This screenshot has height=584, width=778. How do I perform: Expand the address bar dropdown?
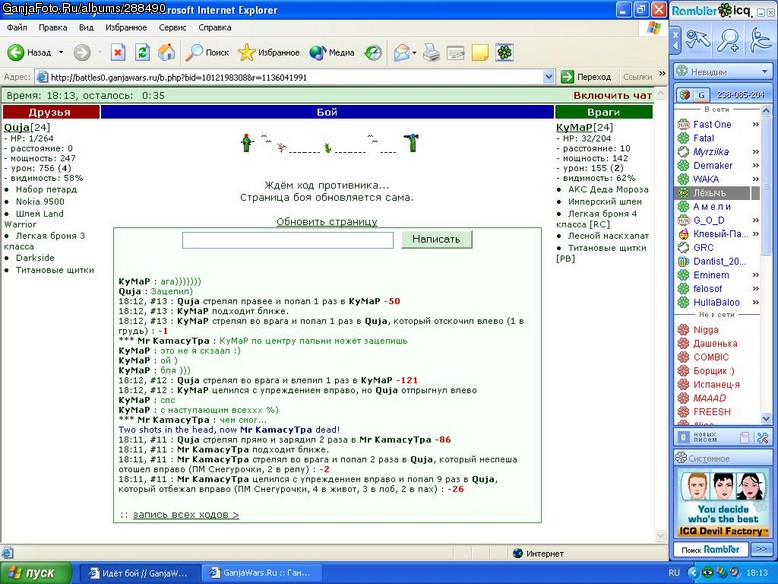tap(548, 77)
